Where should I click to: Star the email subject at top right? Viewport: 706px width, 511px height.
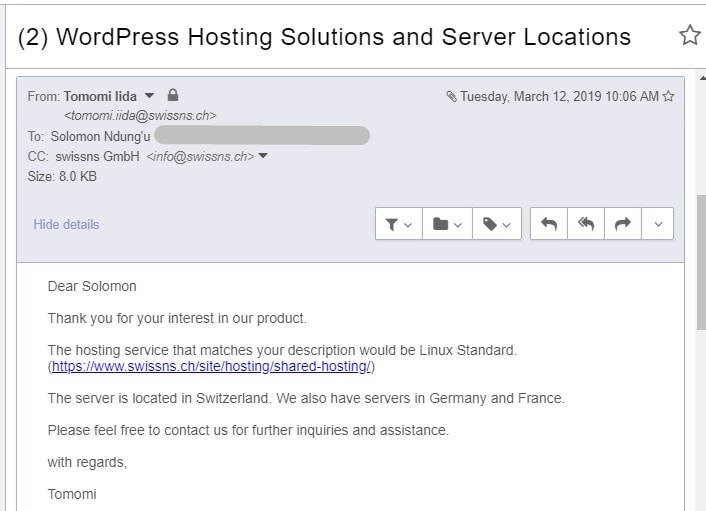coord(689,36)
